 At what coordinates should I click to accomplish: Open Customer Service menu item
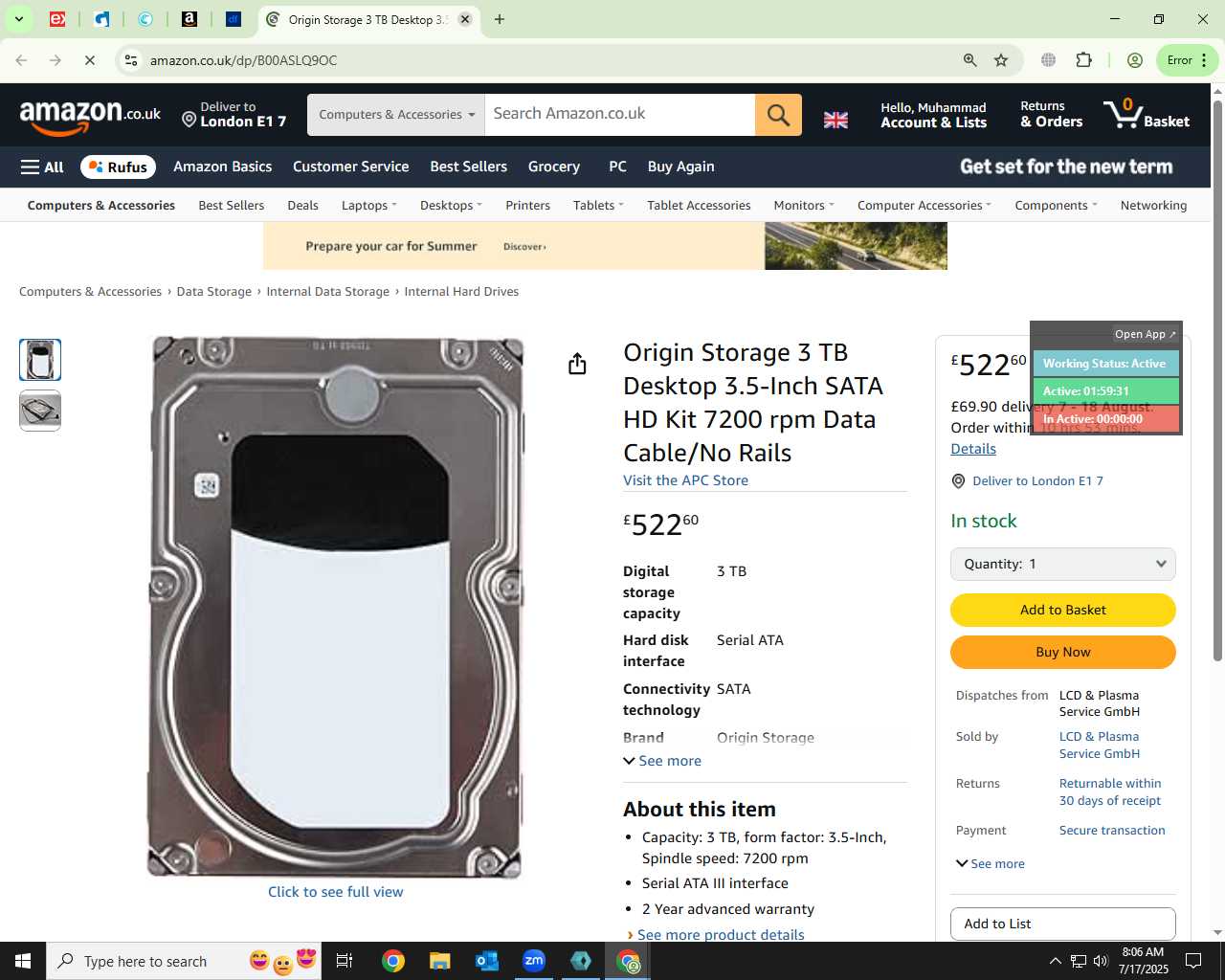[x=350, y=167]
